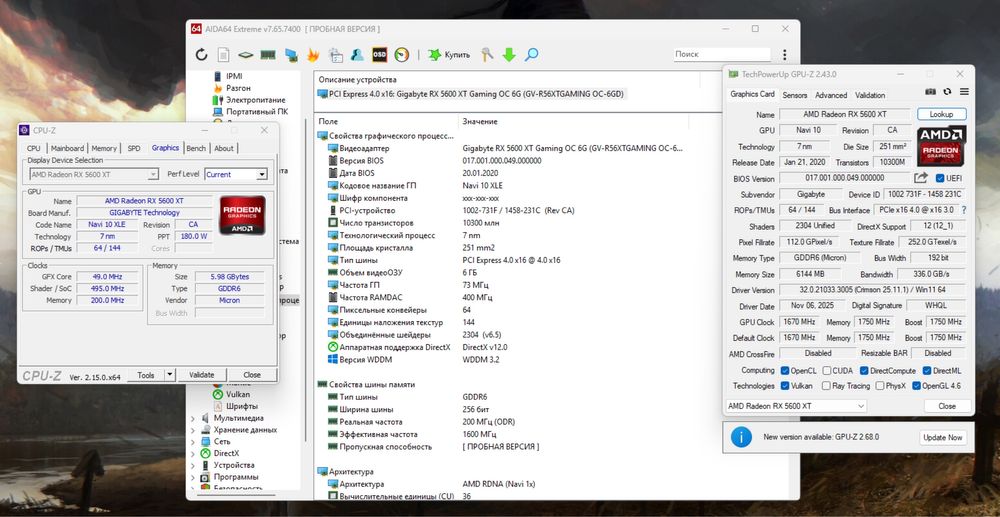Image resolution: width=1000 pixels, height=517 pixels.
Task: Open GPU selection dropdown at GPU-Z bottom
Action: click(x=796, y=405)
